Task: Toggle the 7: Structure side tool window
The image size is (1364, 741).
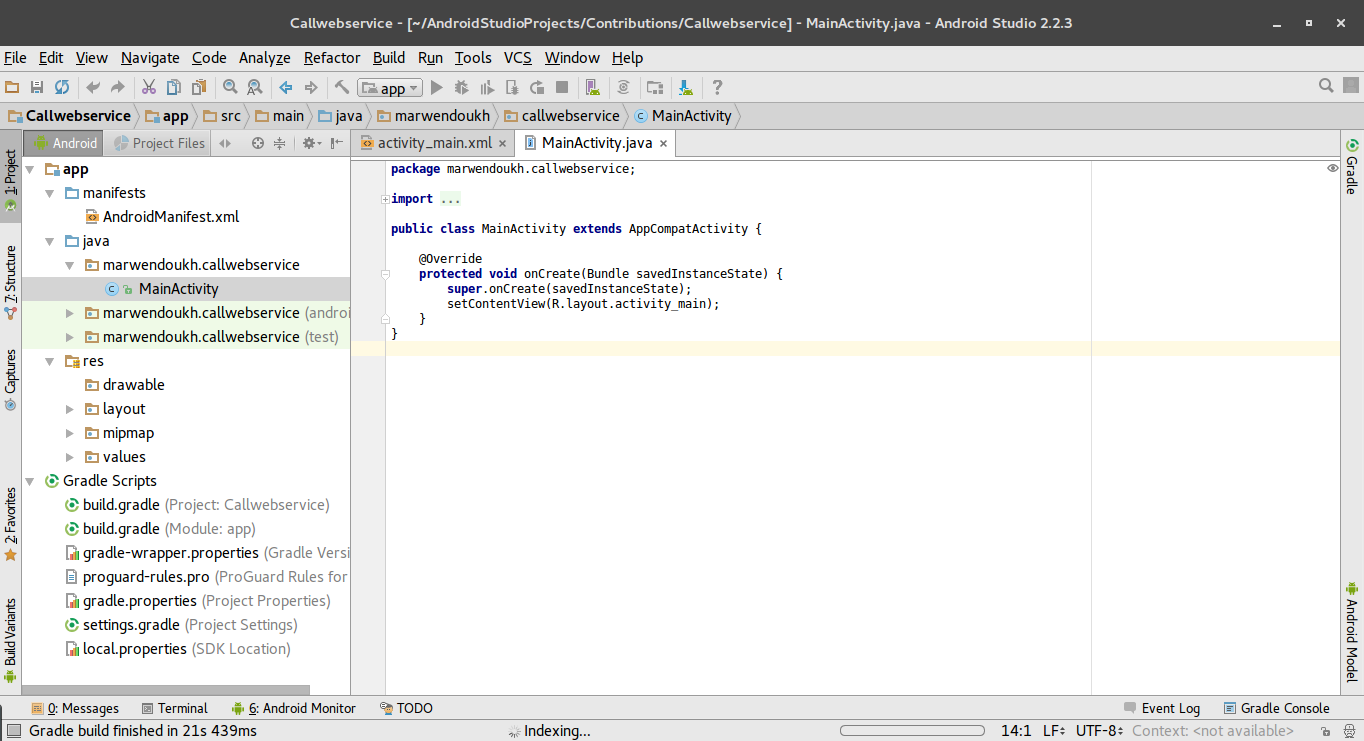Action: coord(10,281)
